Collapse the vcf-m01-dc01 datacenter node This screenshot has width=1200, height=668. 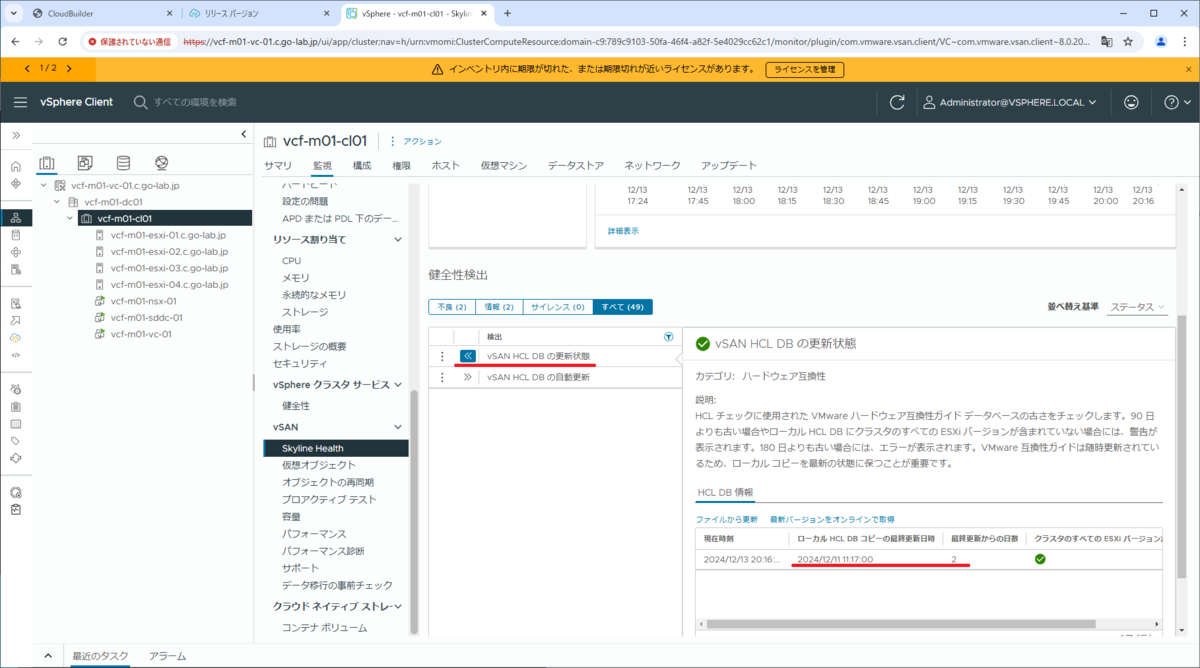(x=57, y=202)
